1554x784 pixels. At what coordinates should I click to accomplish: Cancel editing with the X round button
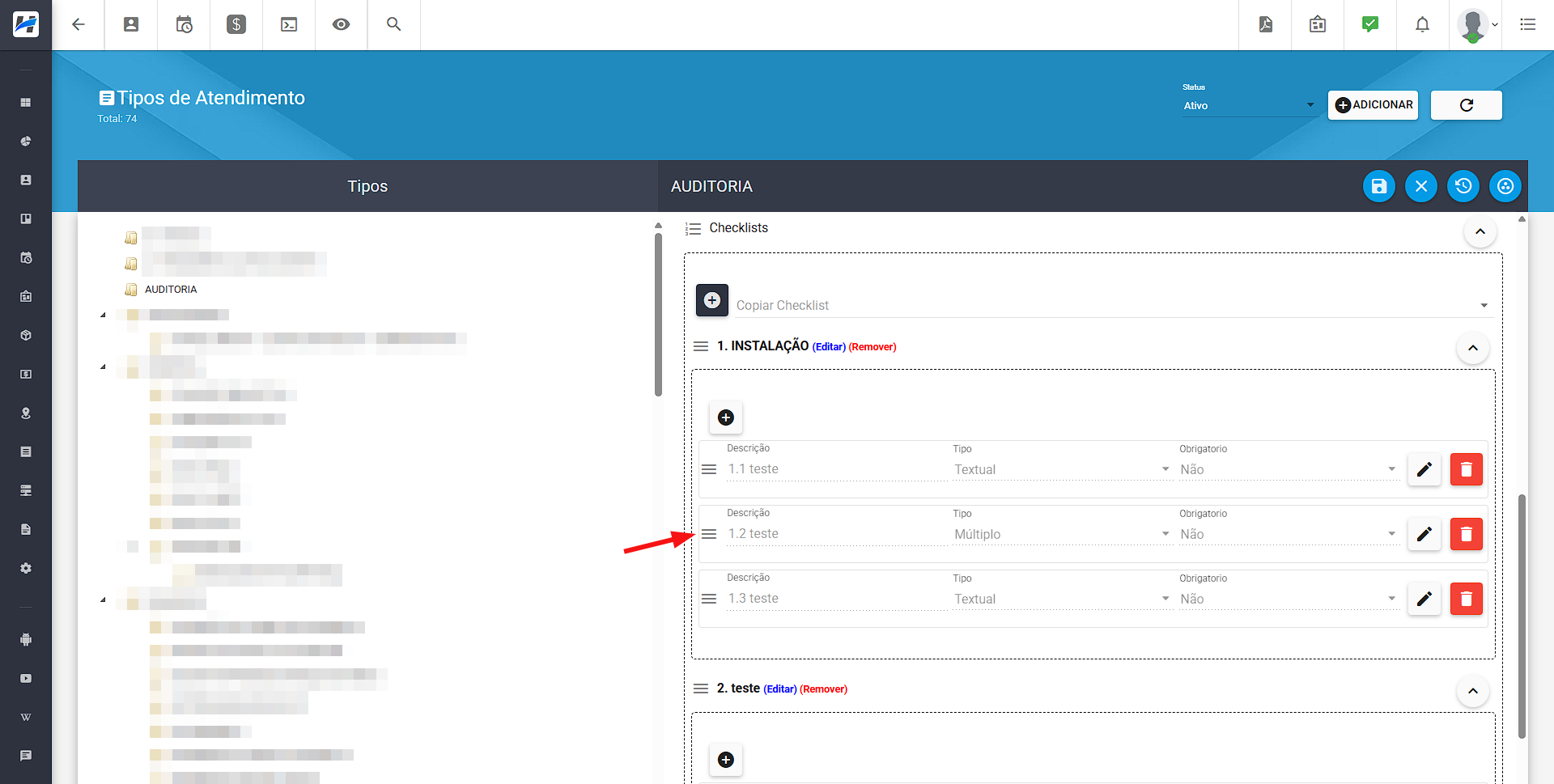coord(1421,186)
